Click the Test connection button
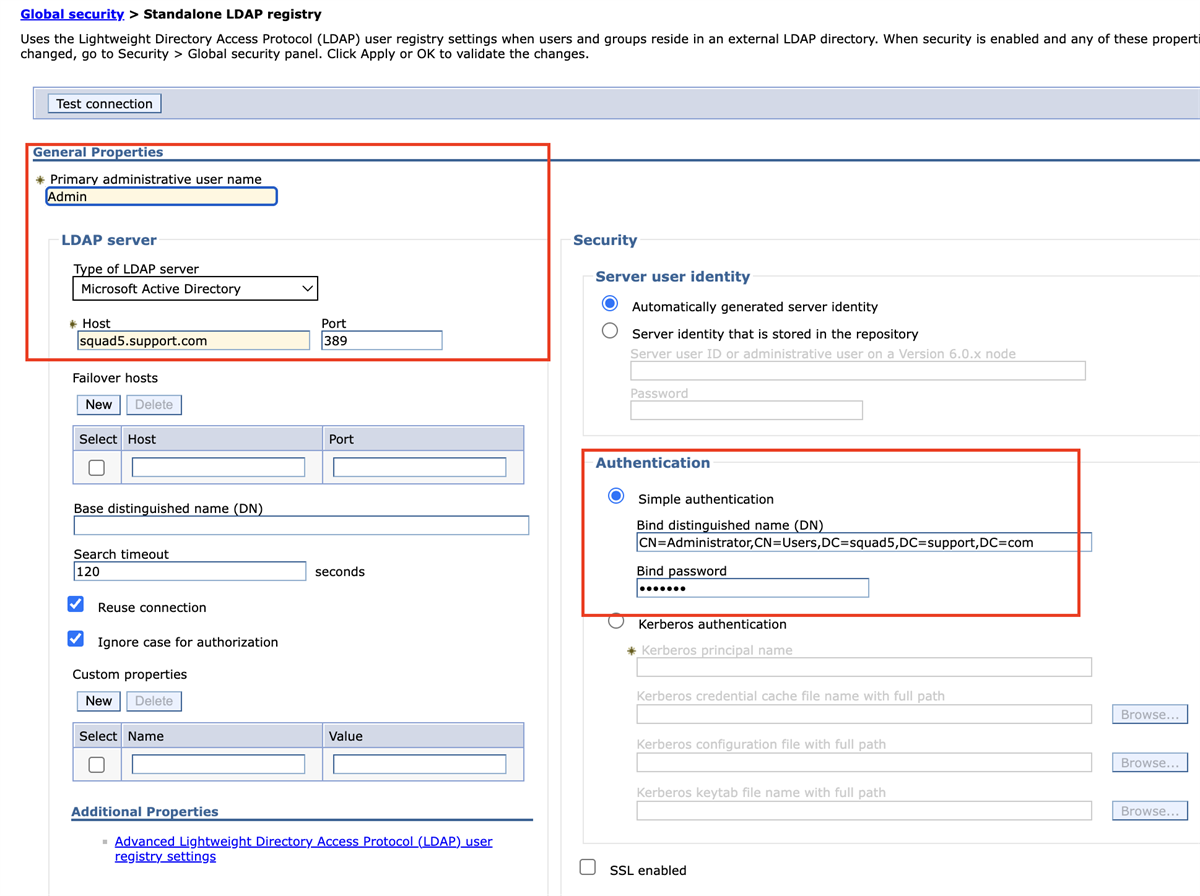Screen dimensions: 1200x896 [x=103, y=103]
